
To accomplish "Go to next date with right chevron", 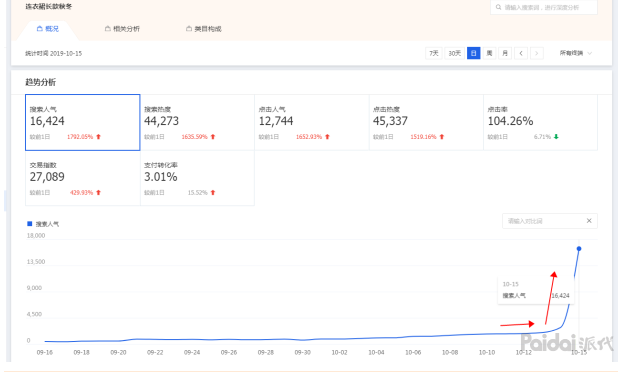I will coord(537,53).
